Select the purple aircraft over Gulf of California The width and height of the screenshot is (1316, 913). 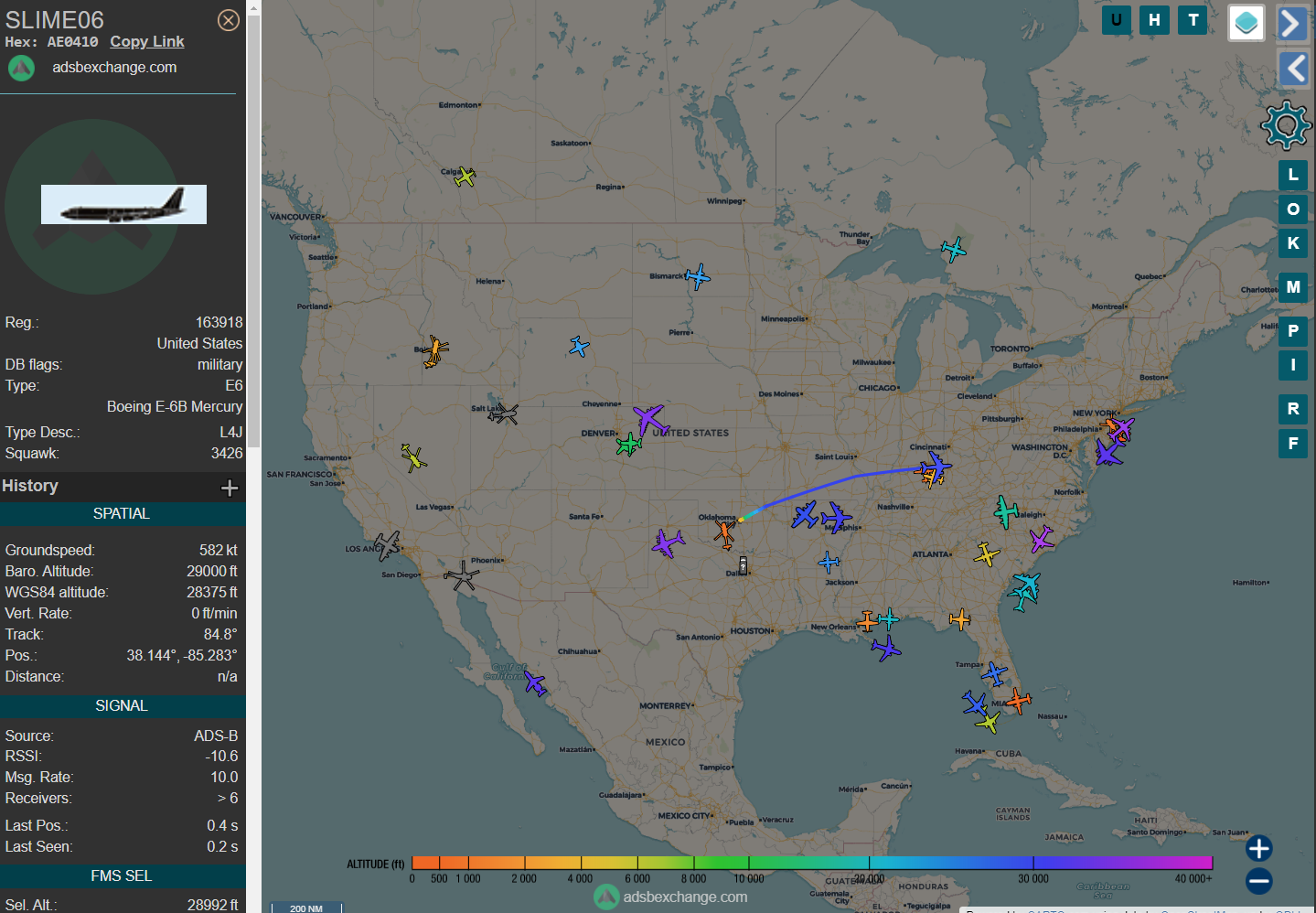click(x=535, y=684)
